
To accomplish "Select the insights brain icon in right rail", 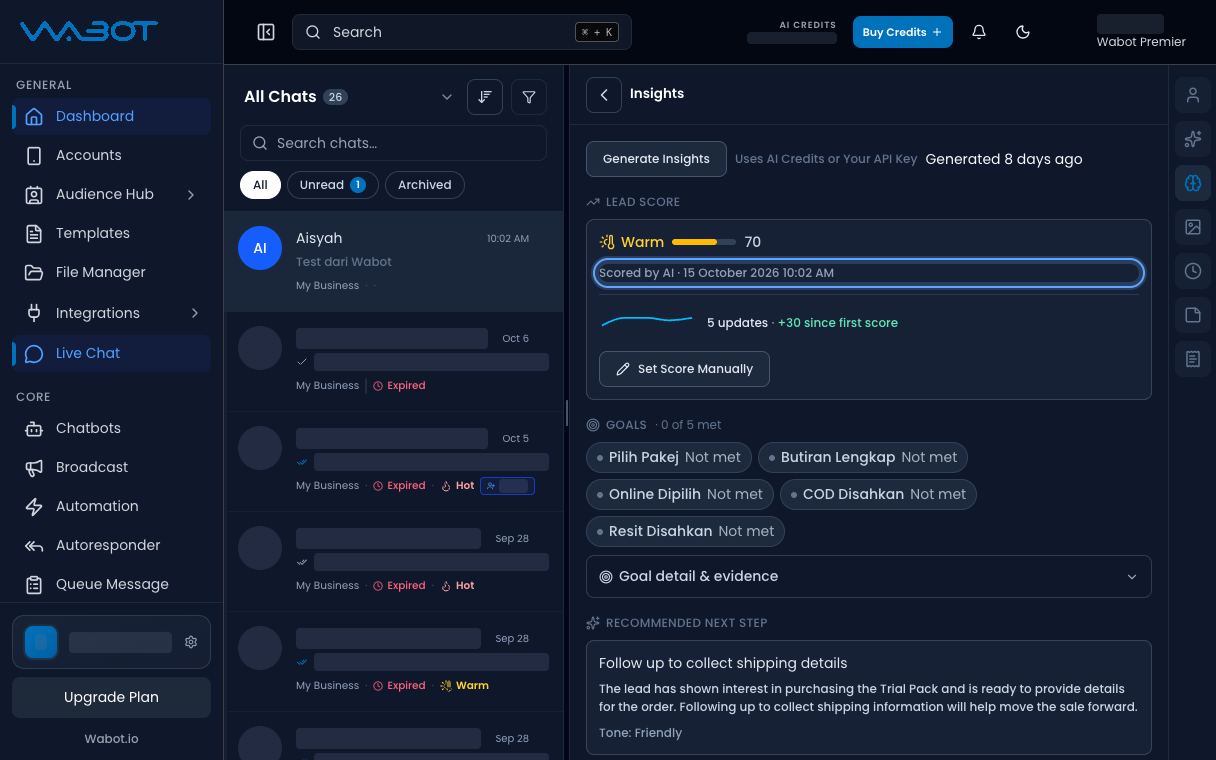I will (1193, 184).
